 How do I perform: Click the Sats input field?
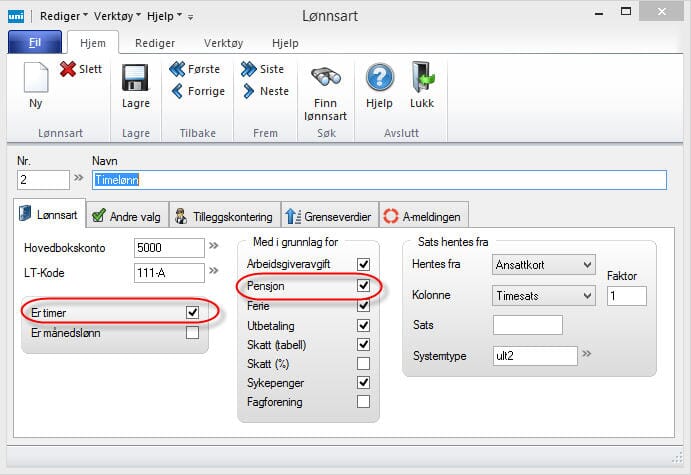click(x=528, y=325)
